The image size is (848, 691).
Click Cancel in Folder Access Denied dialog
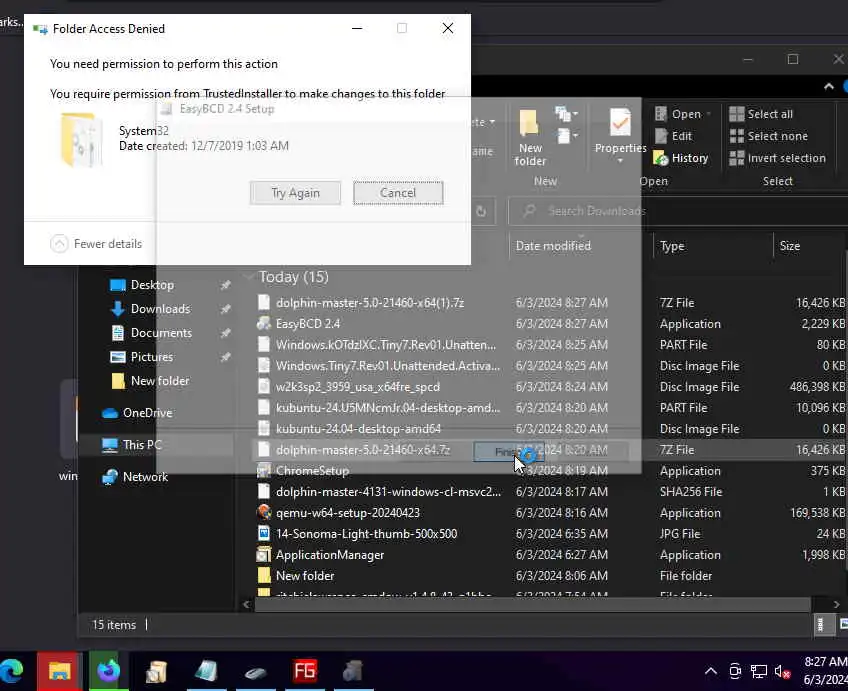(x=398, y=193)
